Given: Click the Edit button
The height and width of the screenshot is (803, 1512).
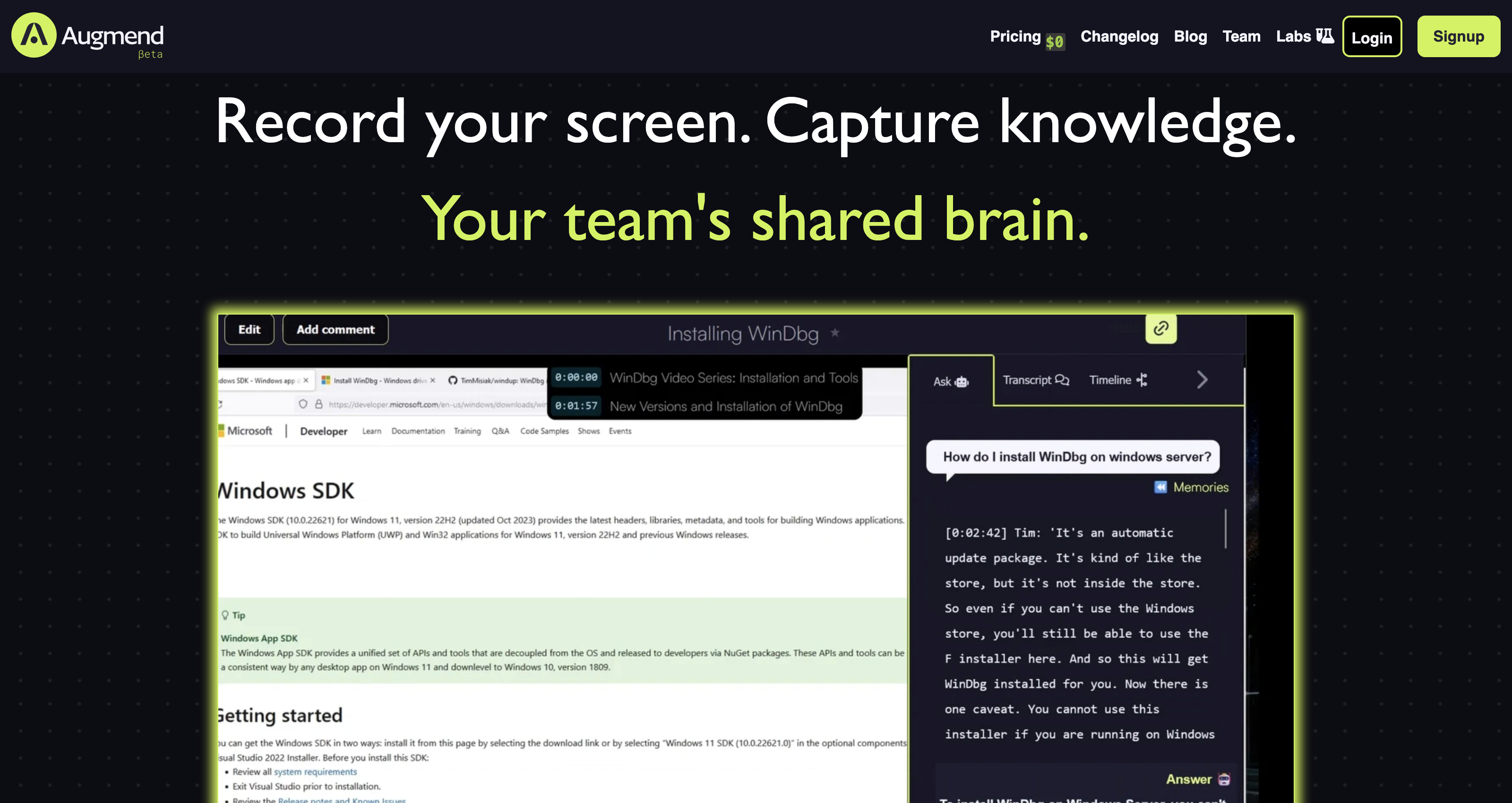Looking at the screenshot, I should pyautogui.click(x=249, y=330).
